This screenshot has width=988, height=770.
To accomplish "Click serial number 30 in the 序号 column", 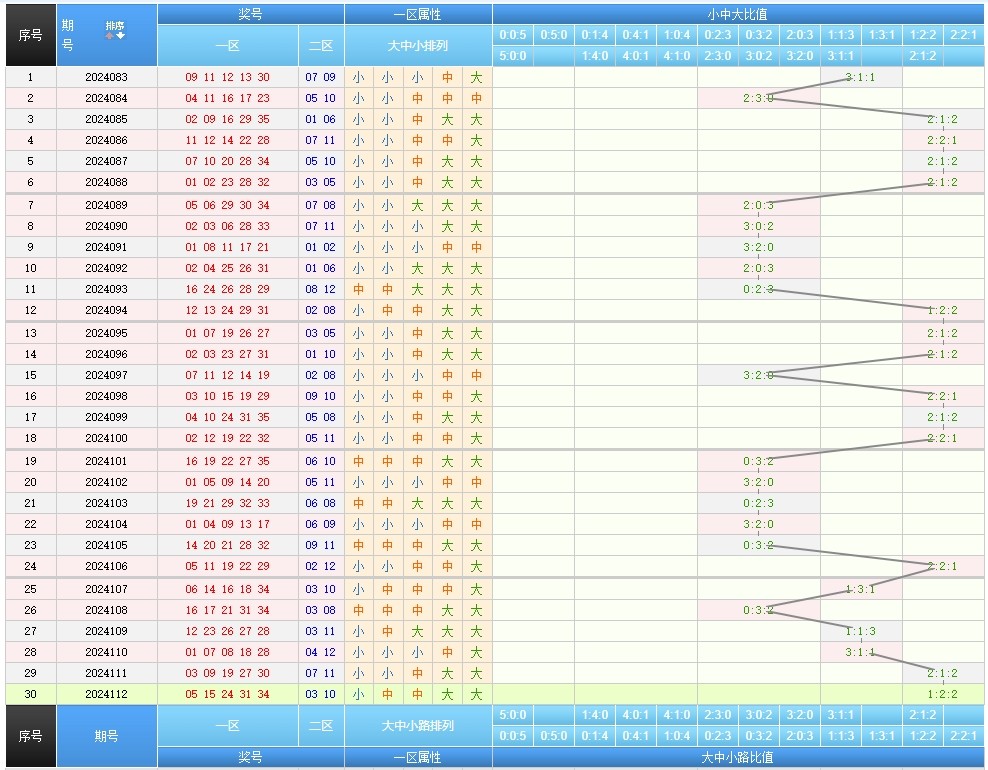I will tap(30, 694).
